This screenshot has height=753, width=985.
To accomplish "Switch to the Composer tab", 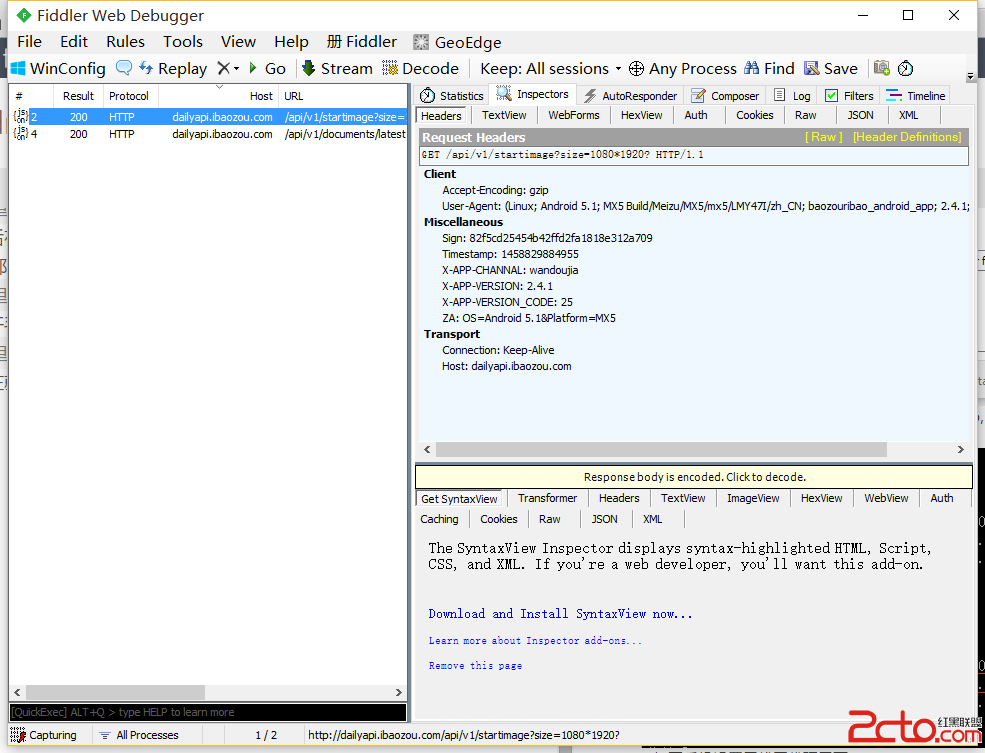I will pos(725,95).
